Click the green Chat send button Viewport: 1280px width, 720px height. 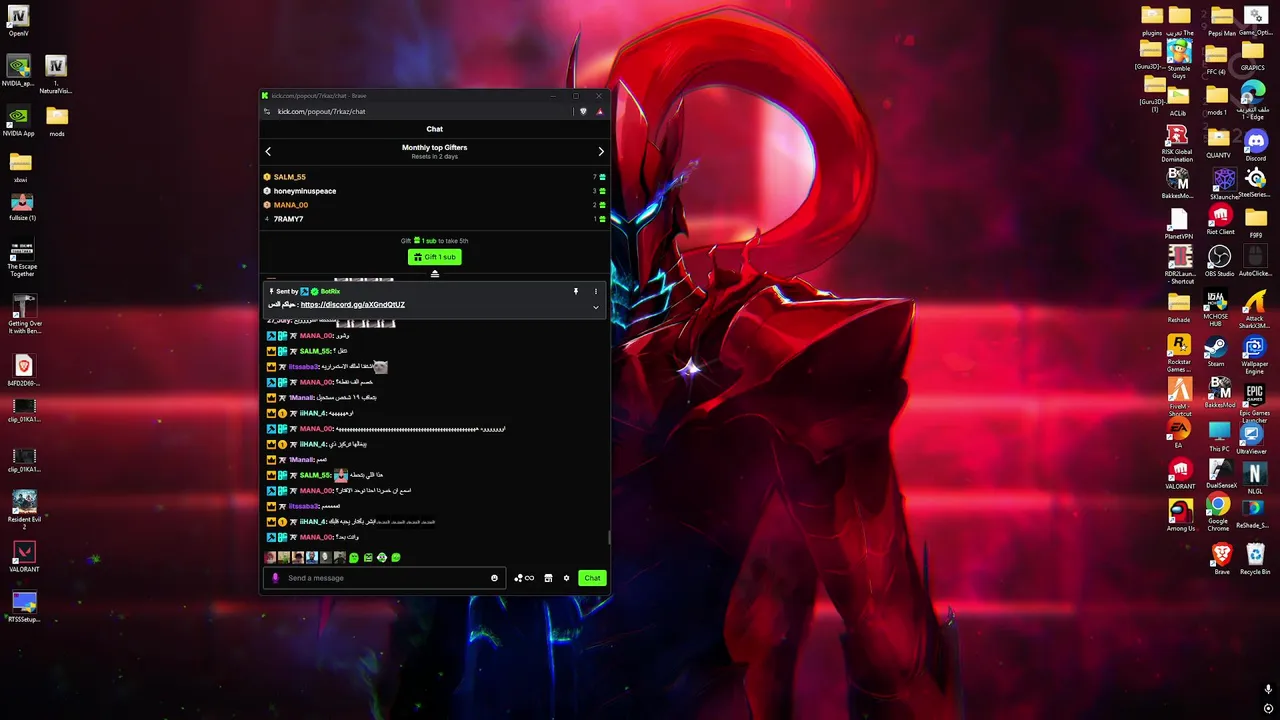pos(592,578)
